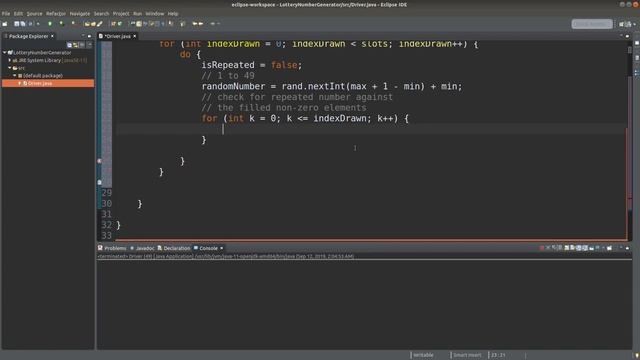The width and height of the screenshot is (640, 360).
Task: Click the Search pen toolbar icon
Action: [100, 24]
